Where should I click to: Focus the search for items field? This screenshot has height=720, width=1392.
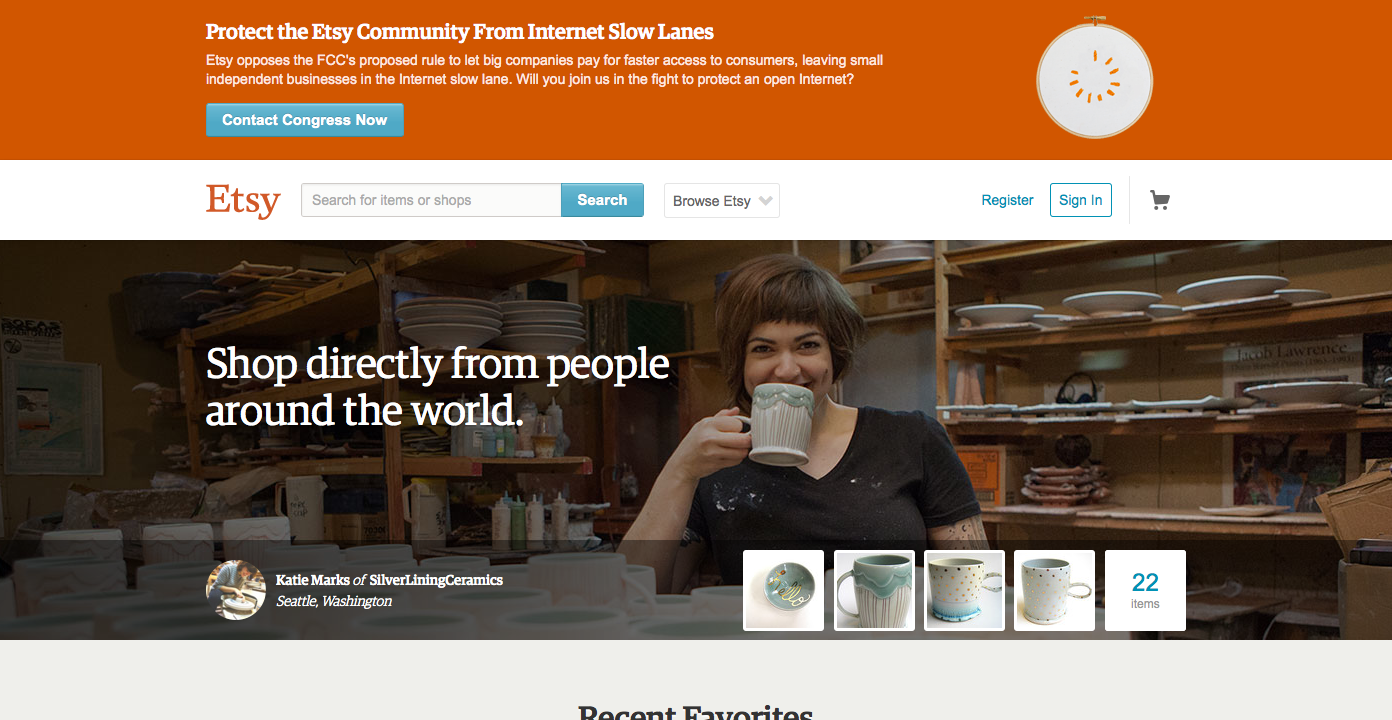431,200
